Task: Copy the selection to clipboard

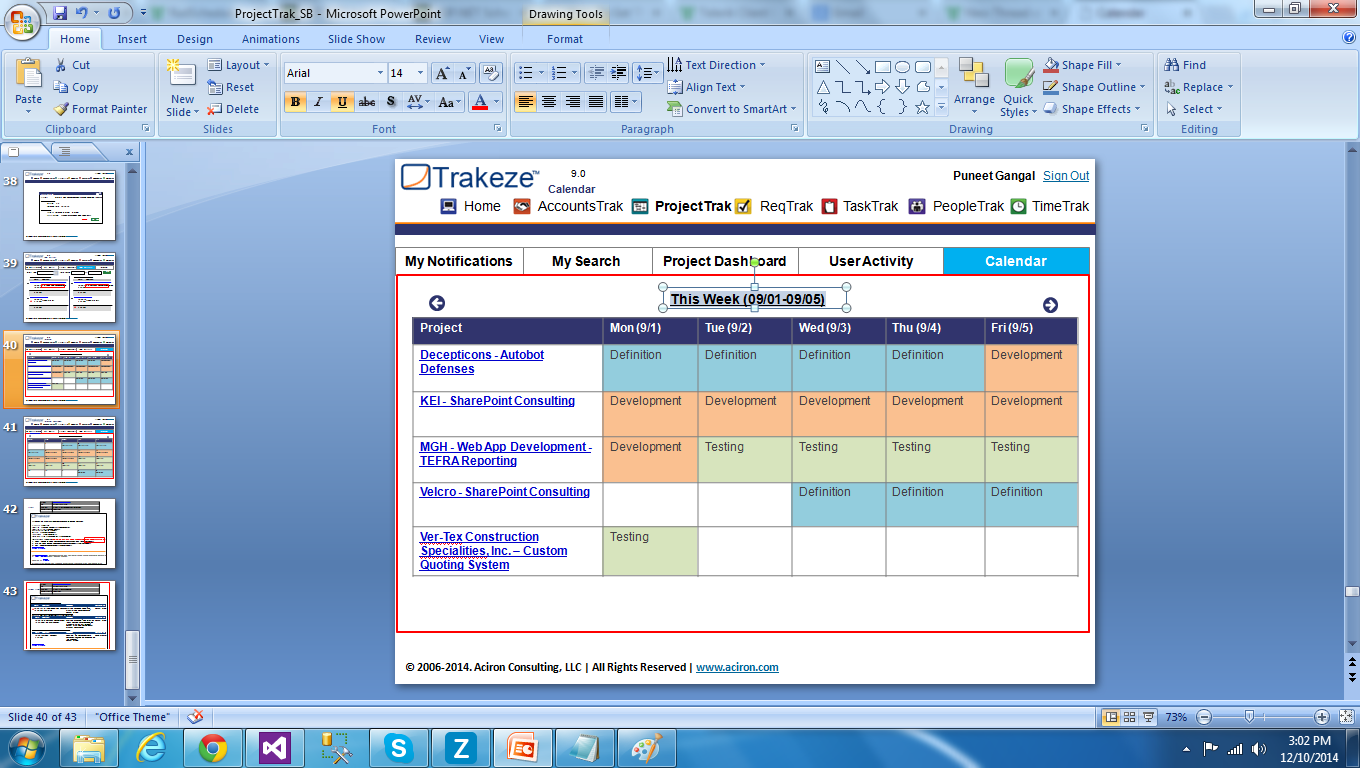Action: pos(76,87)
